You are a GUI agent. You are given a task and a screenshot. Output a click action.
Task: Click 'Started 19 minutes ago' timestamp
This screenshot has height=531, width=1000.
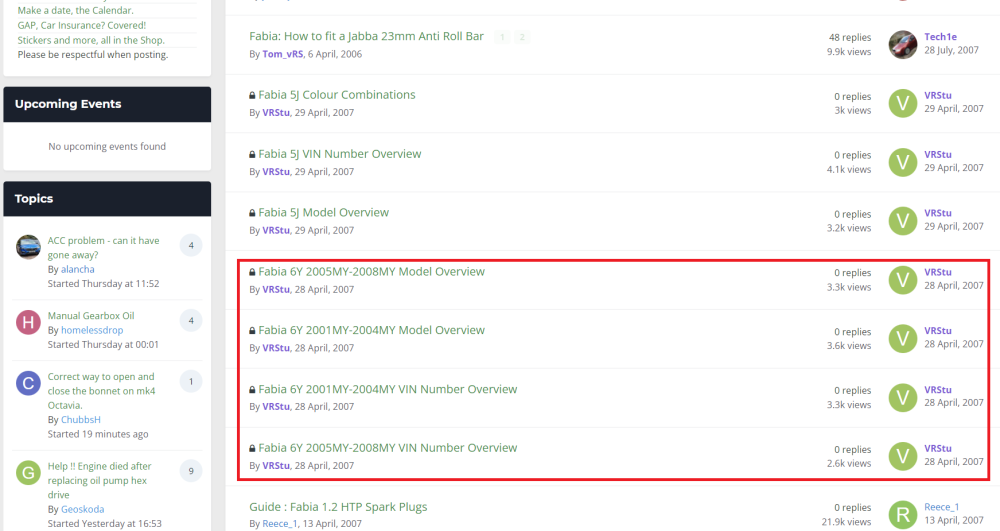tap(98, 434)
